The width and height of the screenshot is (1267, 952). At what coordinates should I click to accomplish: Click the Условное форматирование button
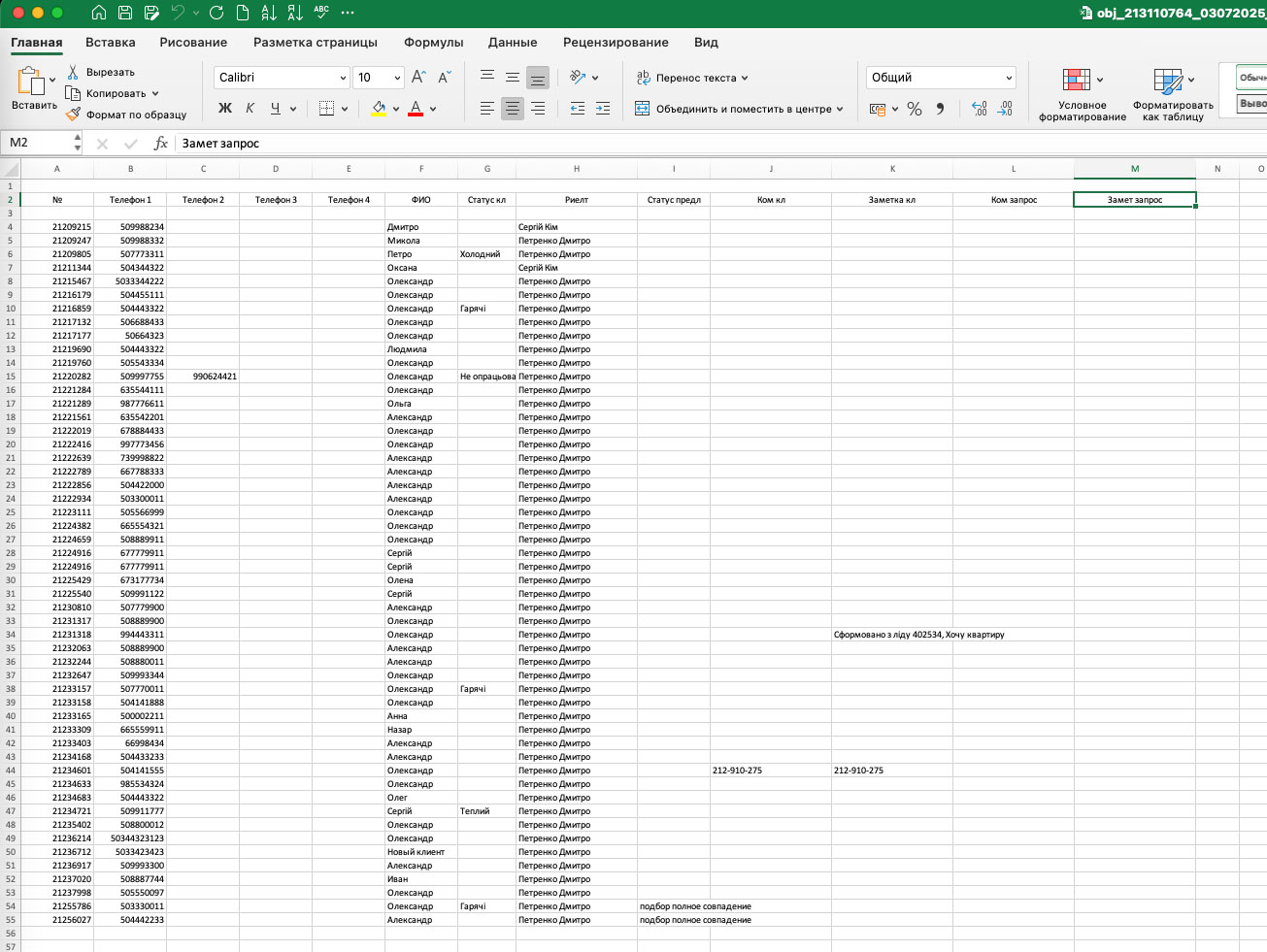[x=1082, y=95]
